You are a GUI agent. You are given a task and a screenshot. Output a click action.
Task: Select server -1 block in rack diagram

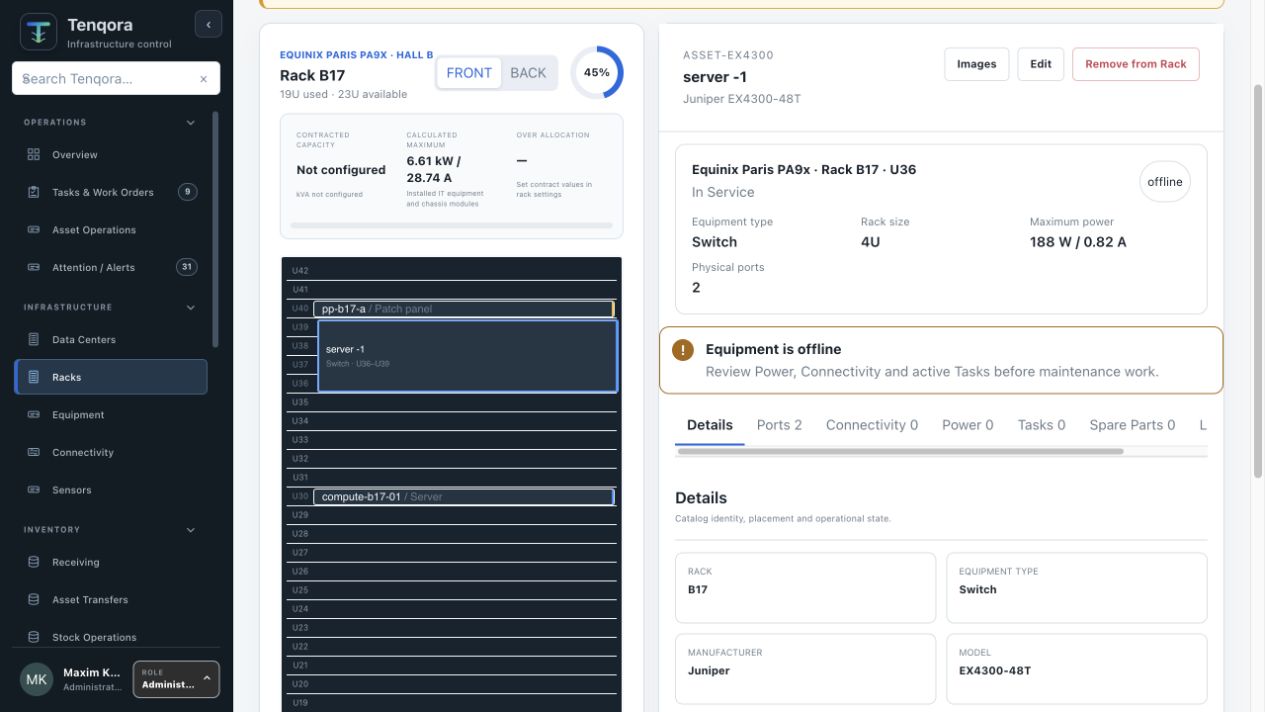click(x=468, y=356)
